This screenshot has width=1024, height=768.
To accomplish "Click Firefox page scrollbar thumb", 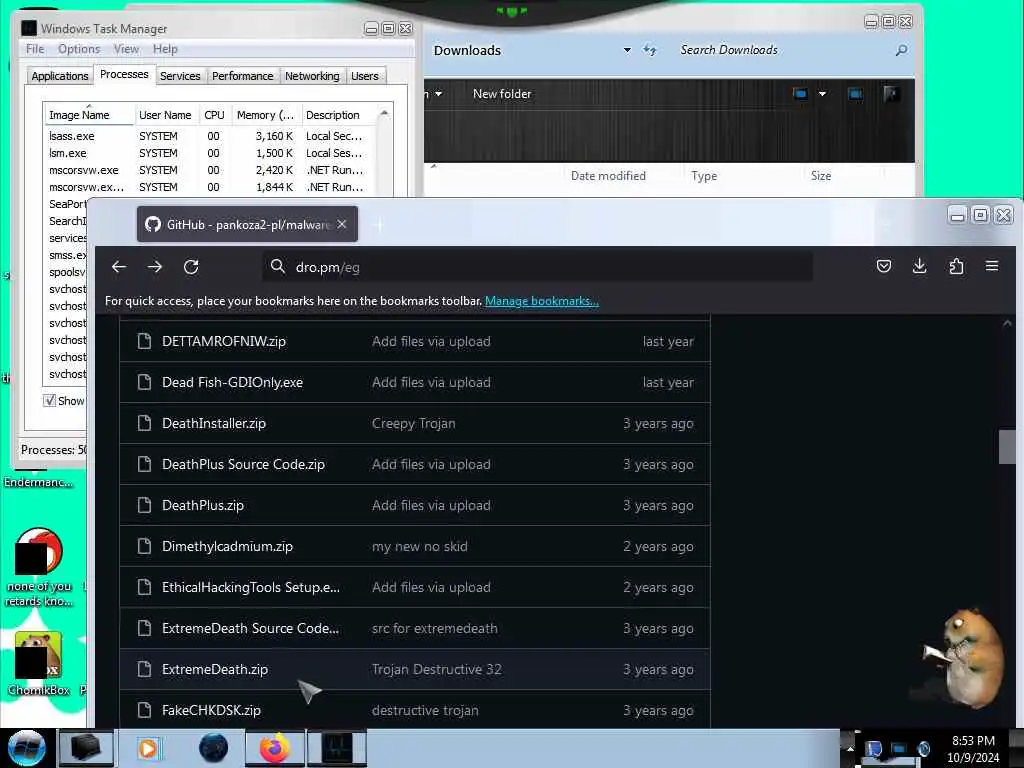I will [x=1006, y=447].
